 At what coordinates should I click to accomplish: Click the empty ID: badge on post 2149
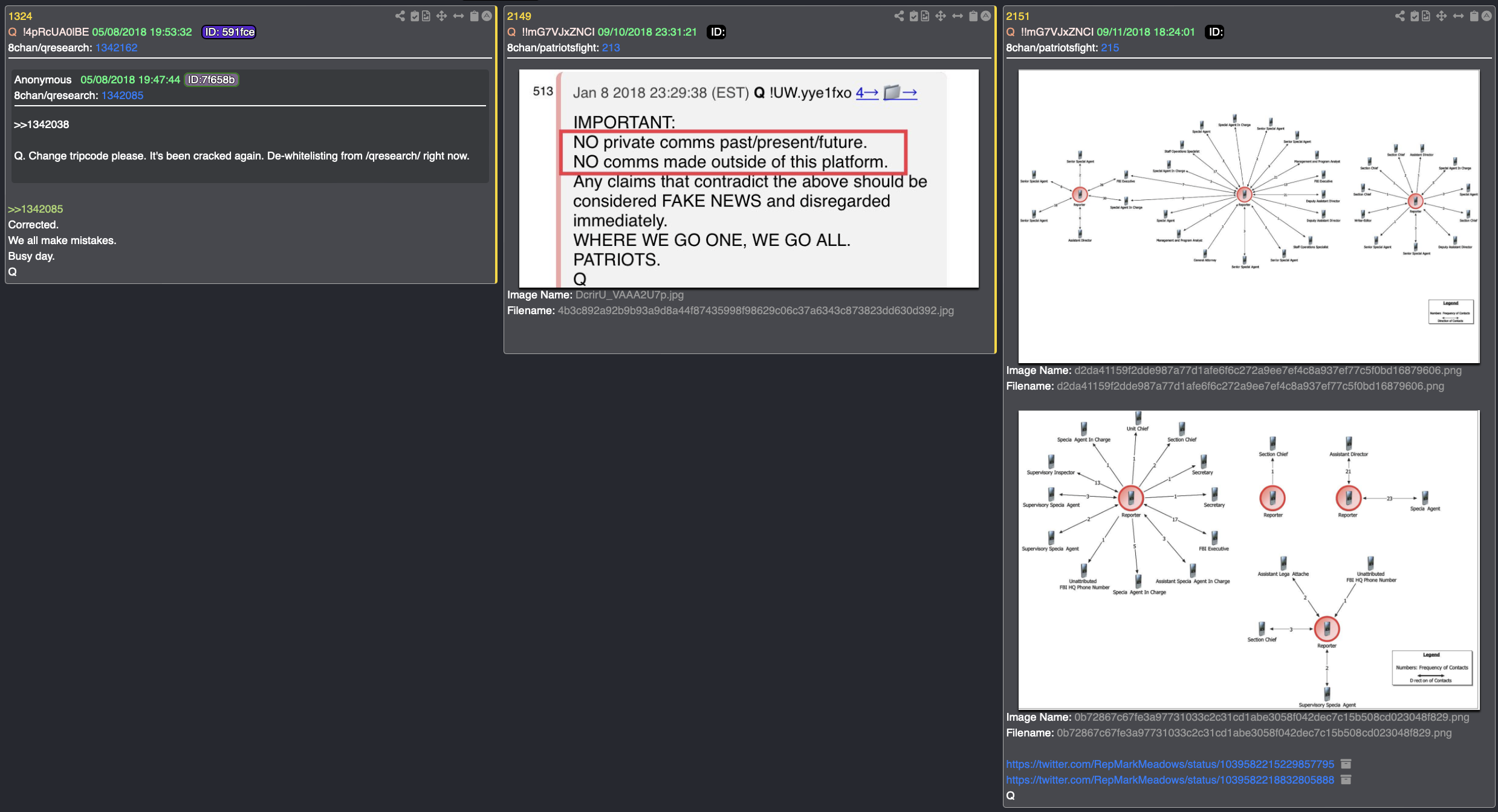tap(717, 32)
